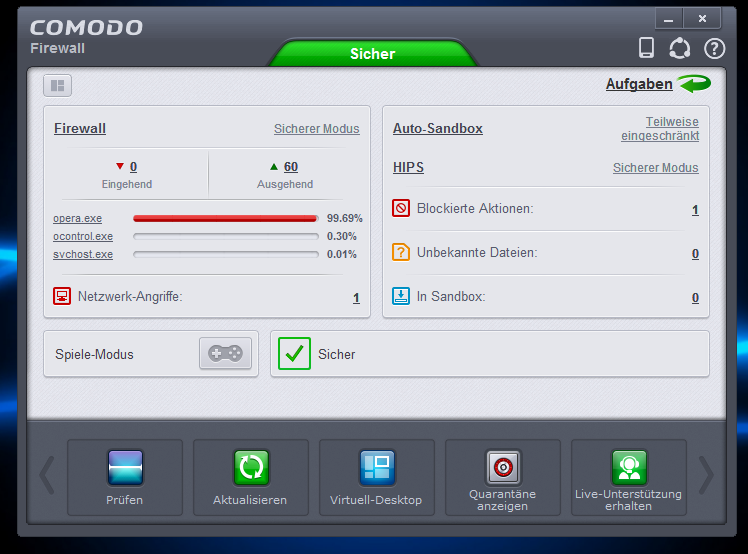Open In Sandbox count 0
This screenshot has height=554, width=748.
[x=696, y=298]
